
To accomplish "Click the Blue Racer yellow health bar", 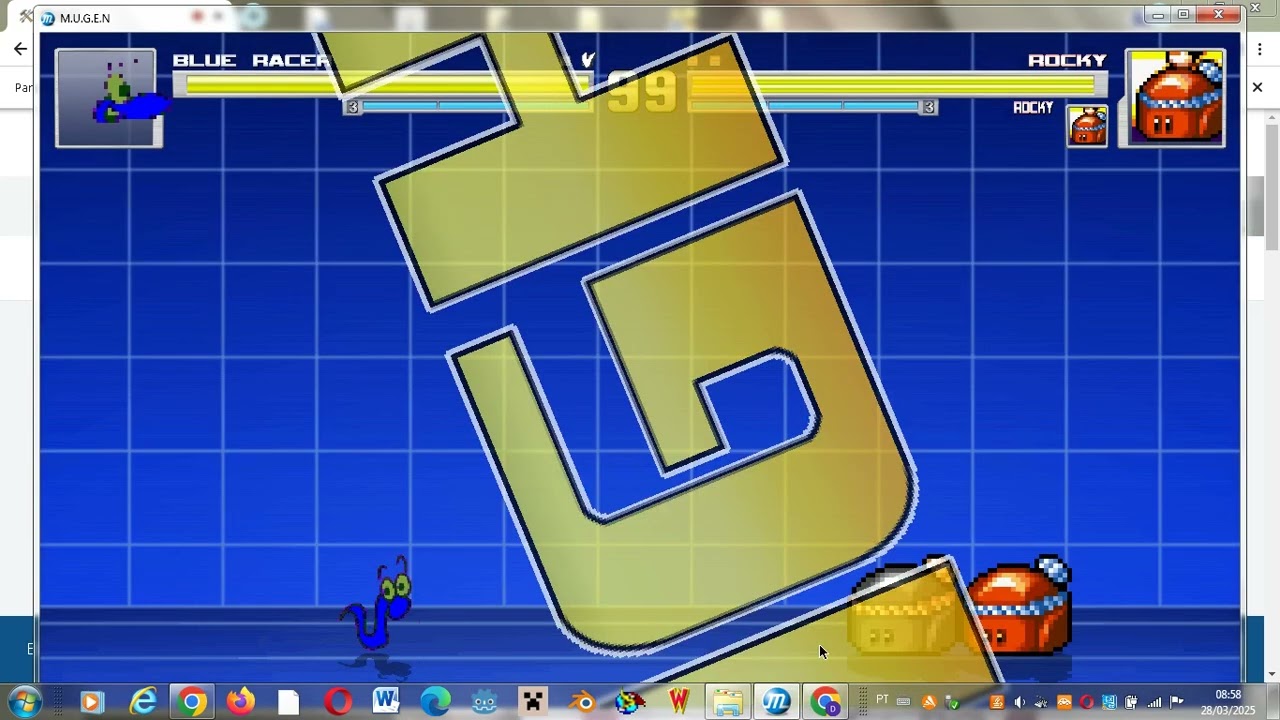I will pos(383,86).
